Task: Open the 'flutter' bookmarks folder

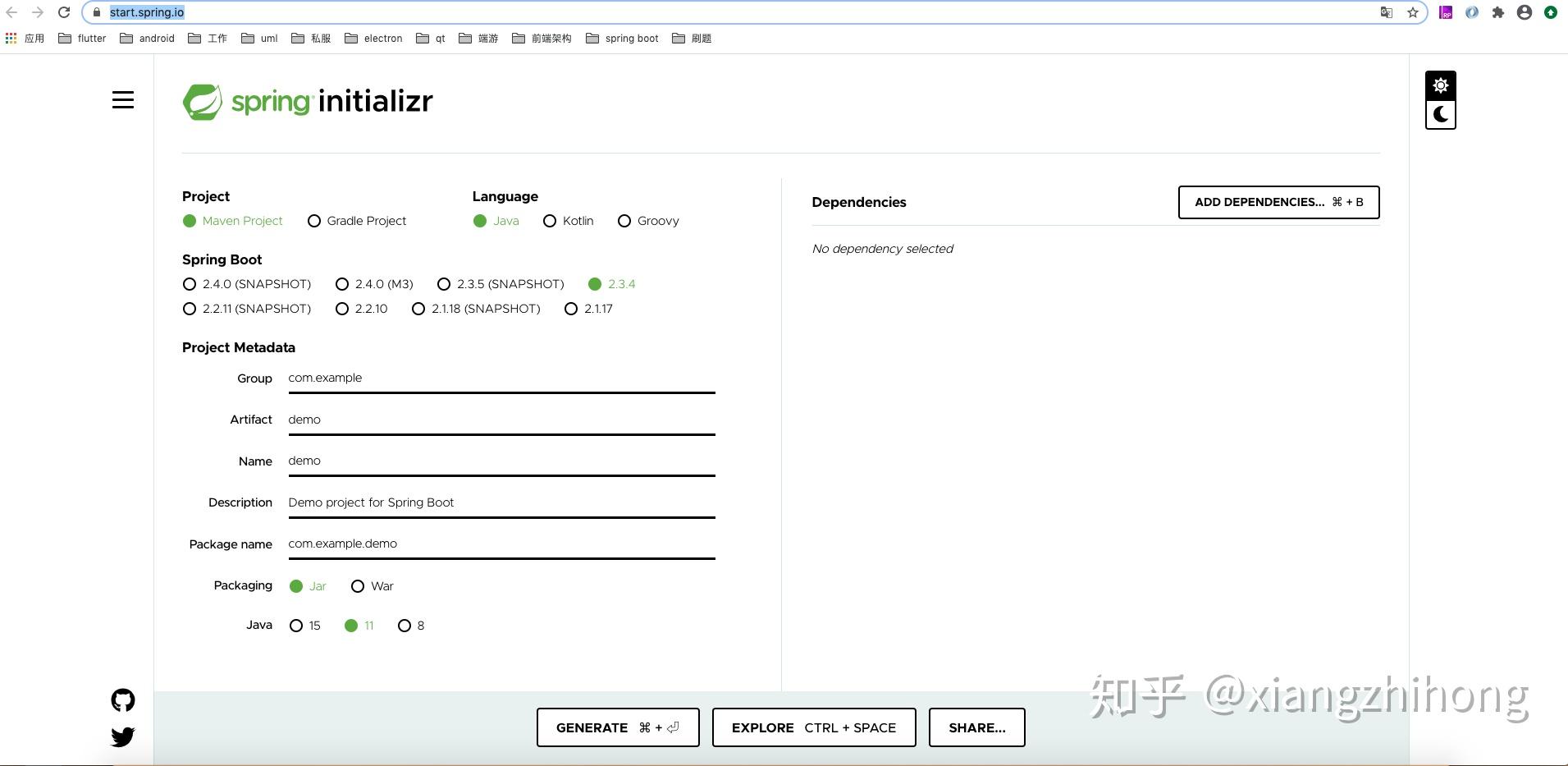Action: (x=82, y=38)
